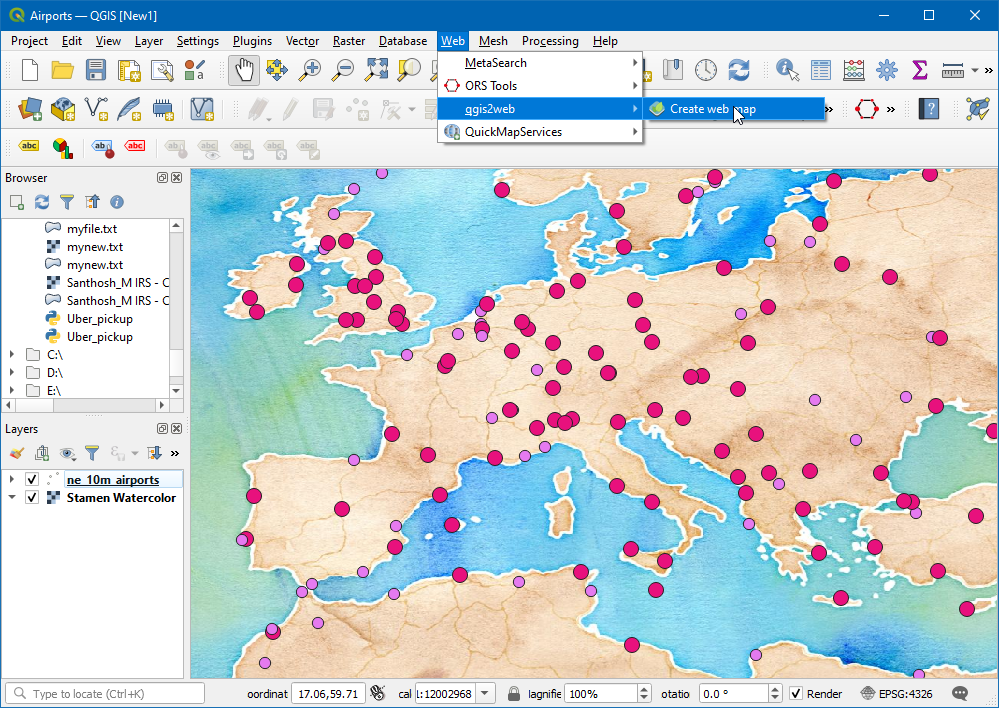Click the magnifier percentage spin box

pyautogui.click(x=600, y=694)
